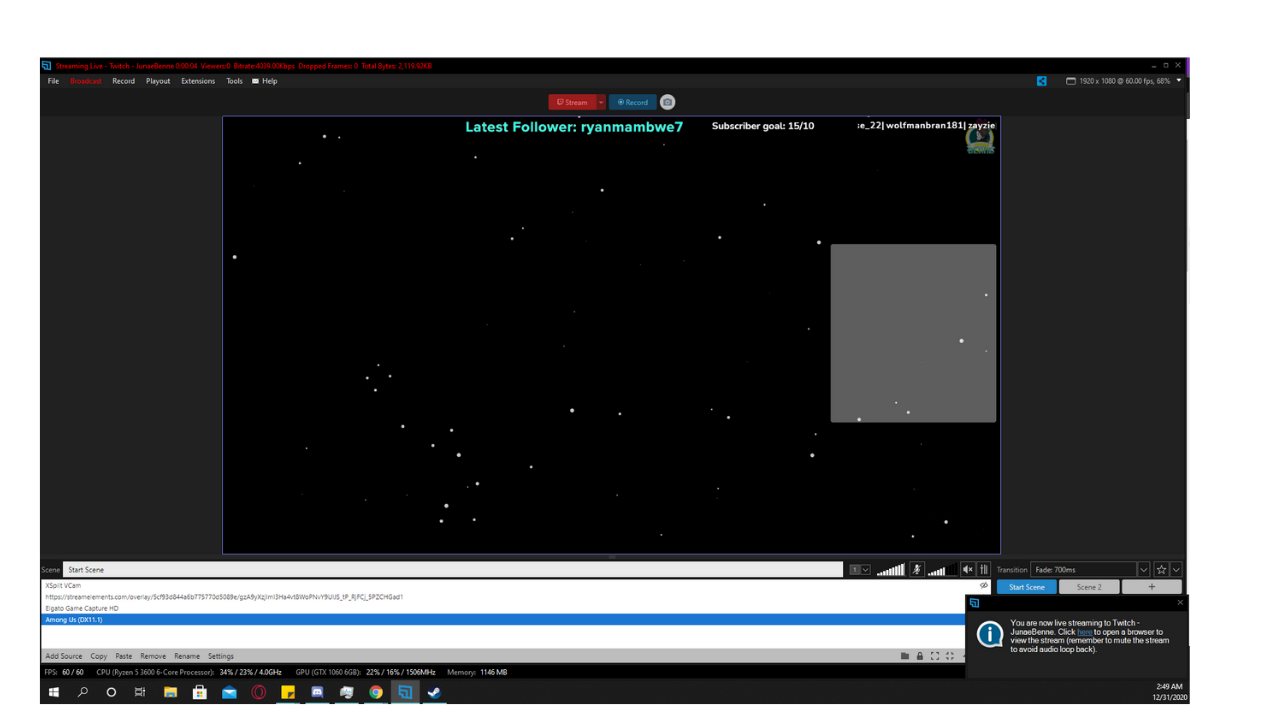Click the XSplit Broadcaster taskbar icon

(405, 692)
